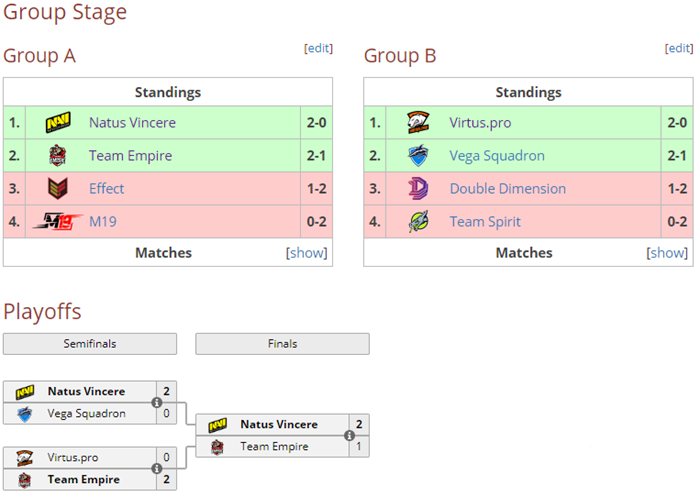Viewport: 700px width, 497px height.
Task: Click the Effect team logo in standings
Action: [57, 189]
